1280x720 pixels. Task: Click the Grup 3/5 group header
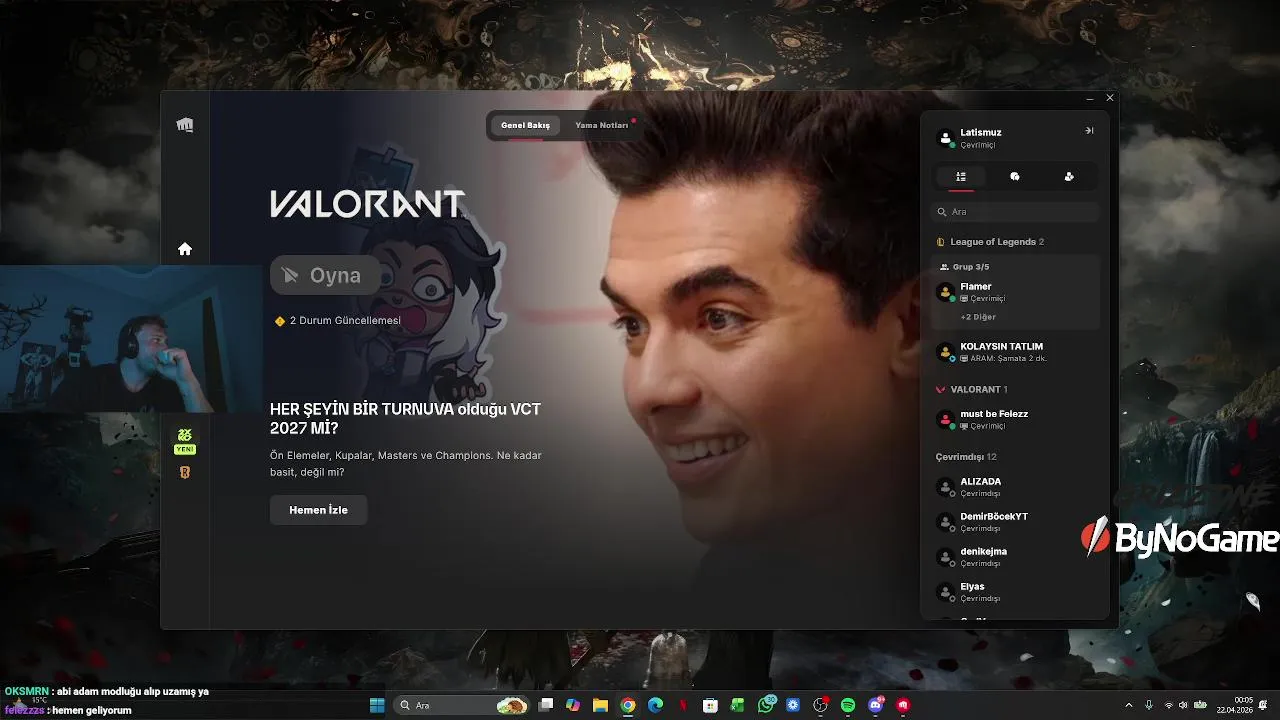click(x=965, y=267)
